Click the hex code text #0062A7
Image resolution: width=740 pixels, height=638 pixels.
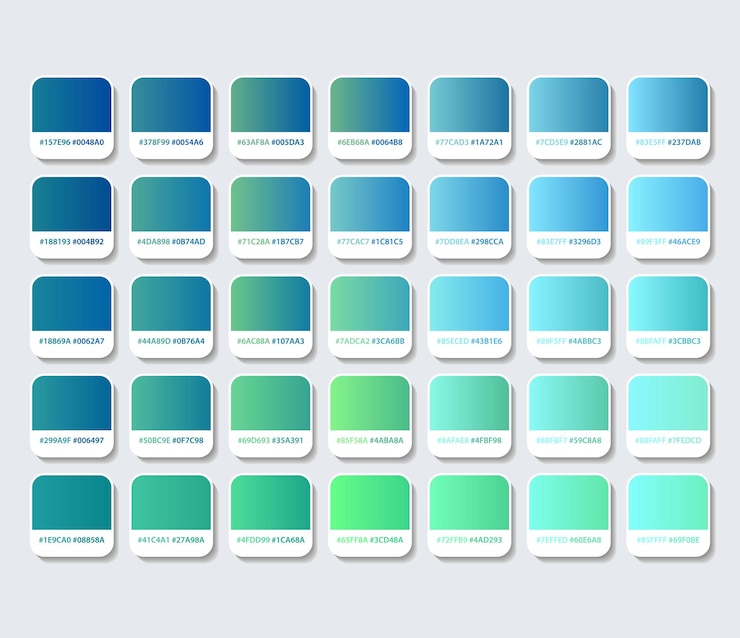(89, 341)
